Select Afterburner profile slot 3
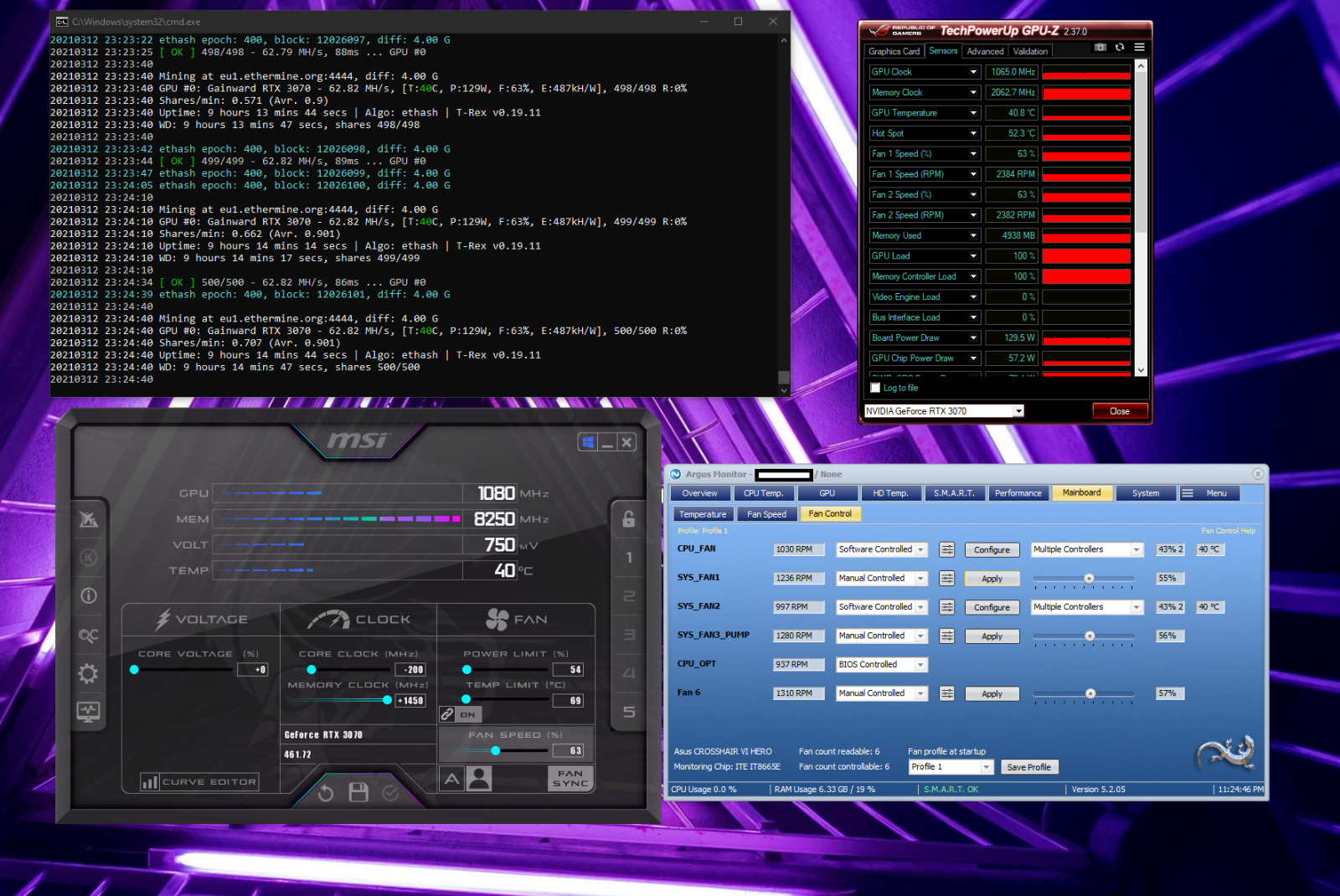1340x896 pixels. 629,634
